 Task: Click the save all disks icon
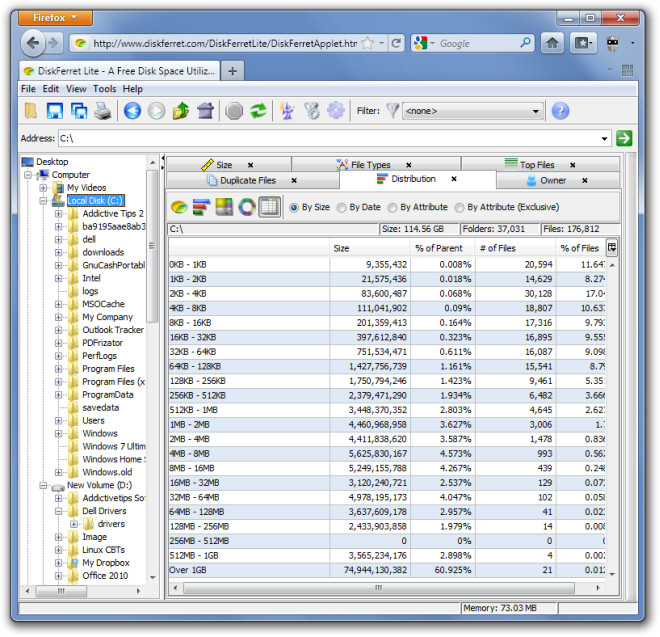coord(79,111)
